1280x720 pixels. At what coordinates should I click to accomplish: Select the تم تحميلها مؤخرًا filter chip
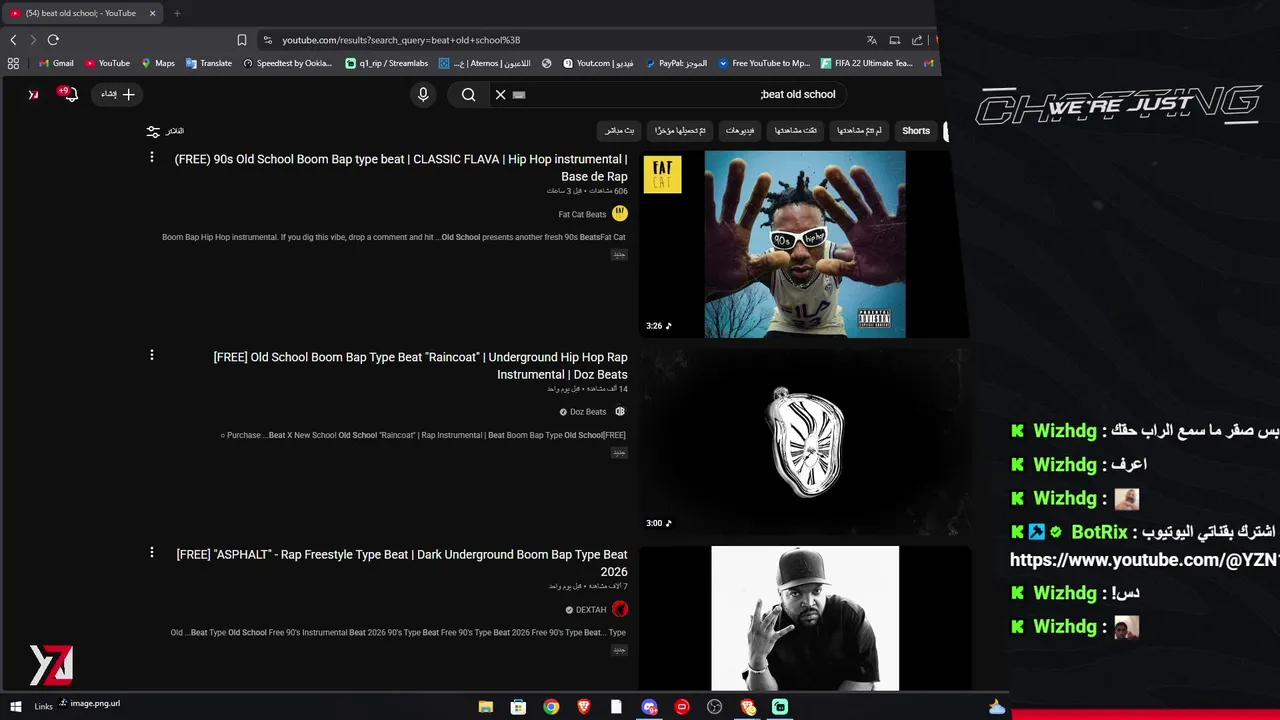coord(680,131)
